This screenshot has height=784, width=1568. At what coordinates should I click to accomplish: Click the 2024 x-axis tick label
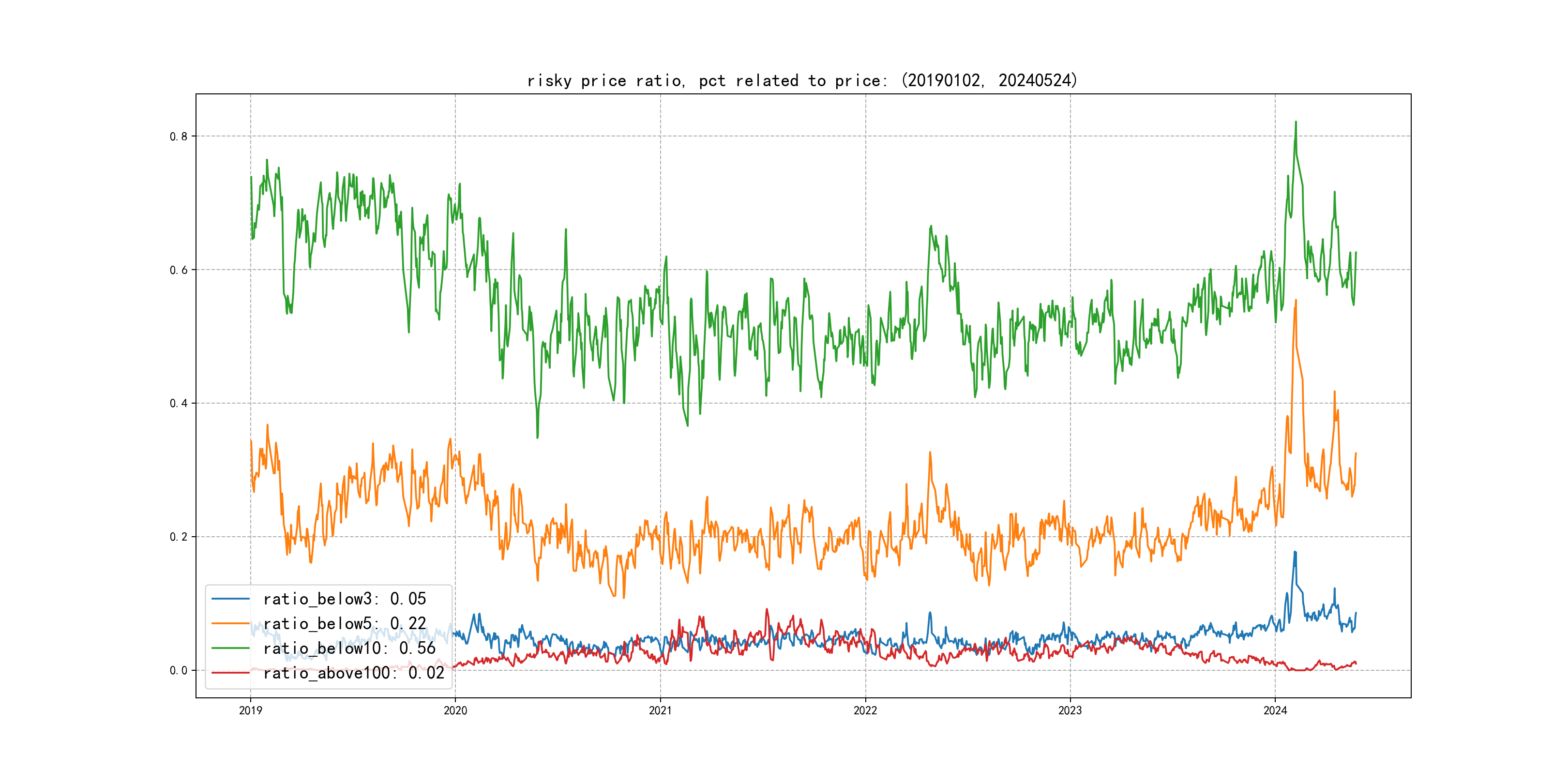[x=1275, y=710]
